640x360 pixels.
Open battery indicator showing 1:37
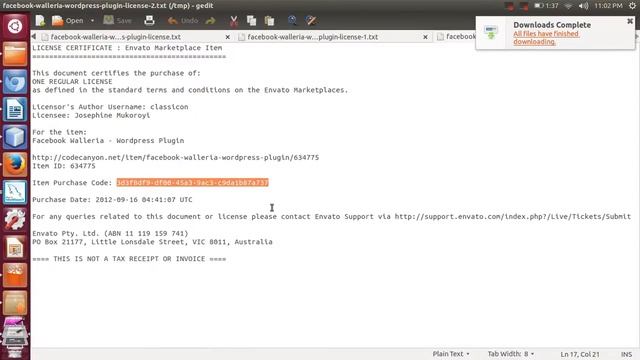coord(546,6)
